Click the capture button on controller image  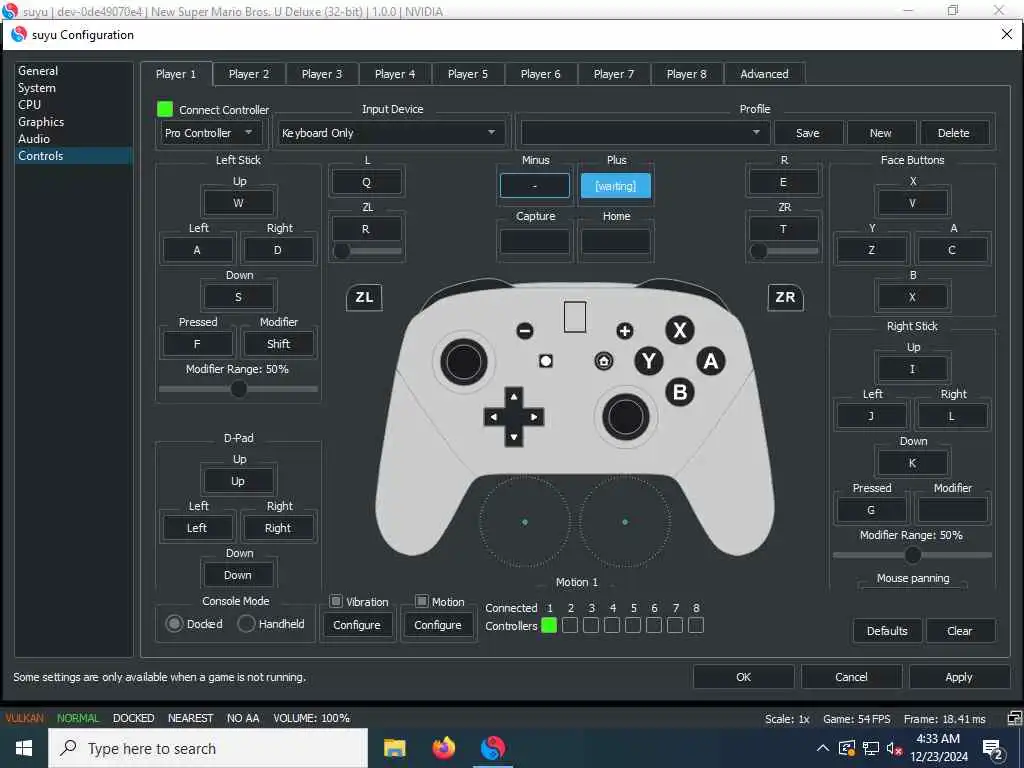546,360
